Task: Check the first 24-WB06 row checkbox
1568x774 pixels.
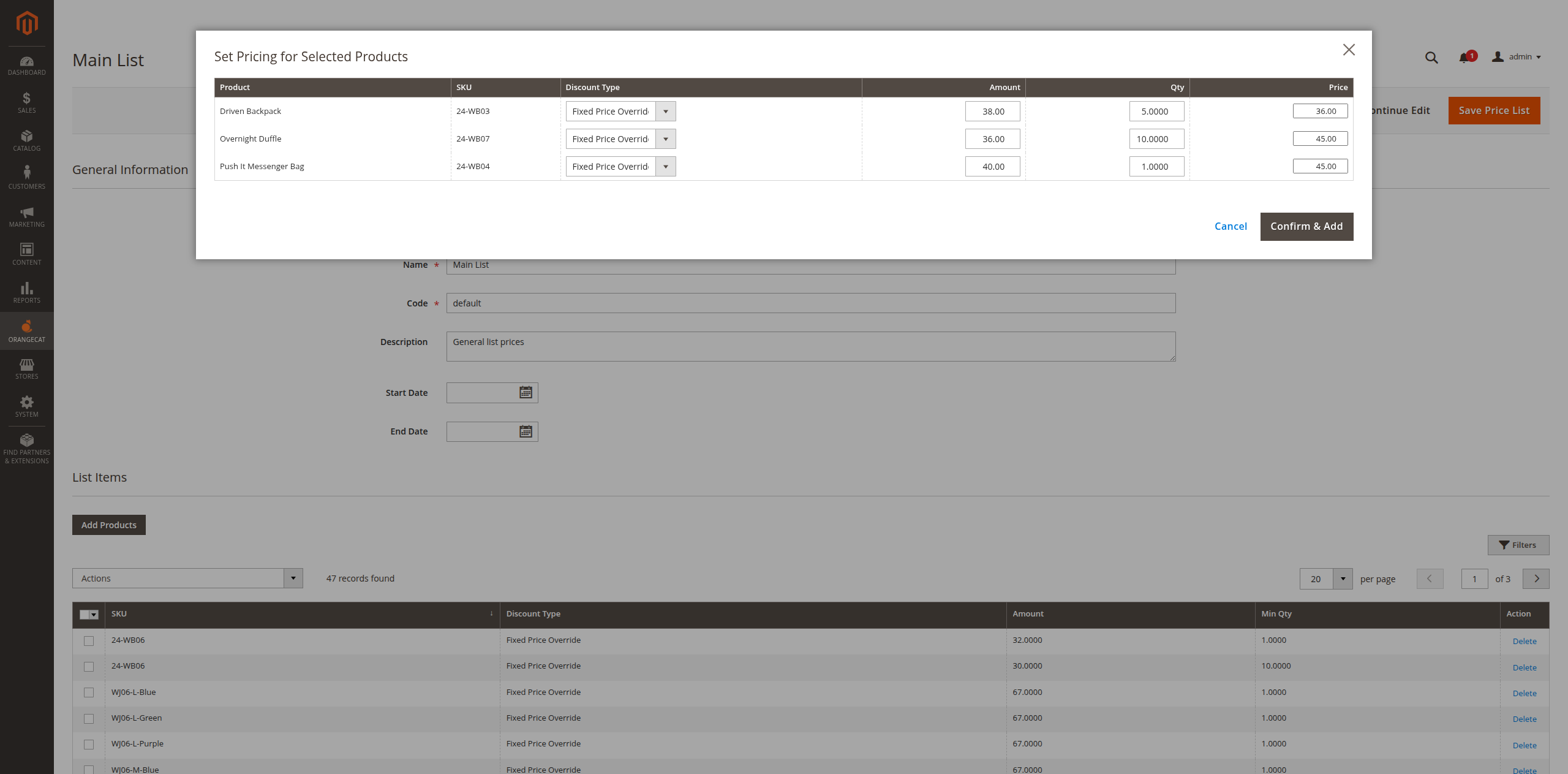Action: (x=89, y=640)
